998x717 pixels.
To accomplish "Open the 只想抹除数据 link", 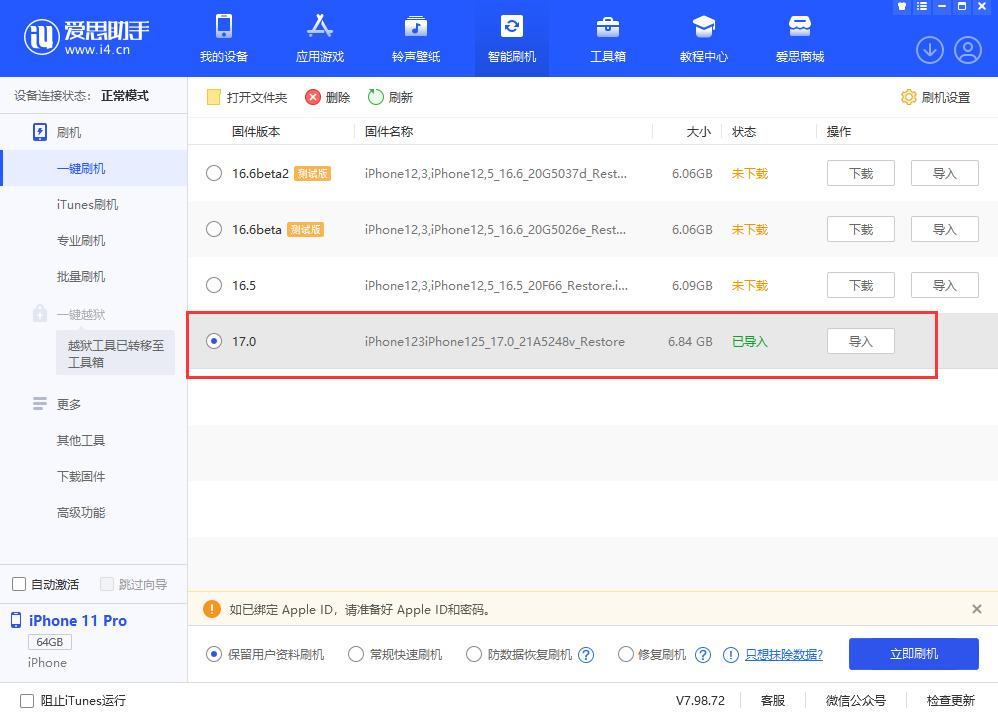I will (784, 654).
